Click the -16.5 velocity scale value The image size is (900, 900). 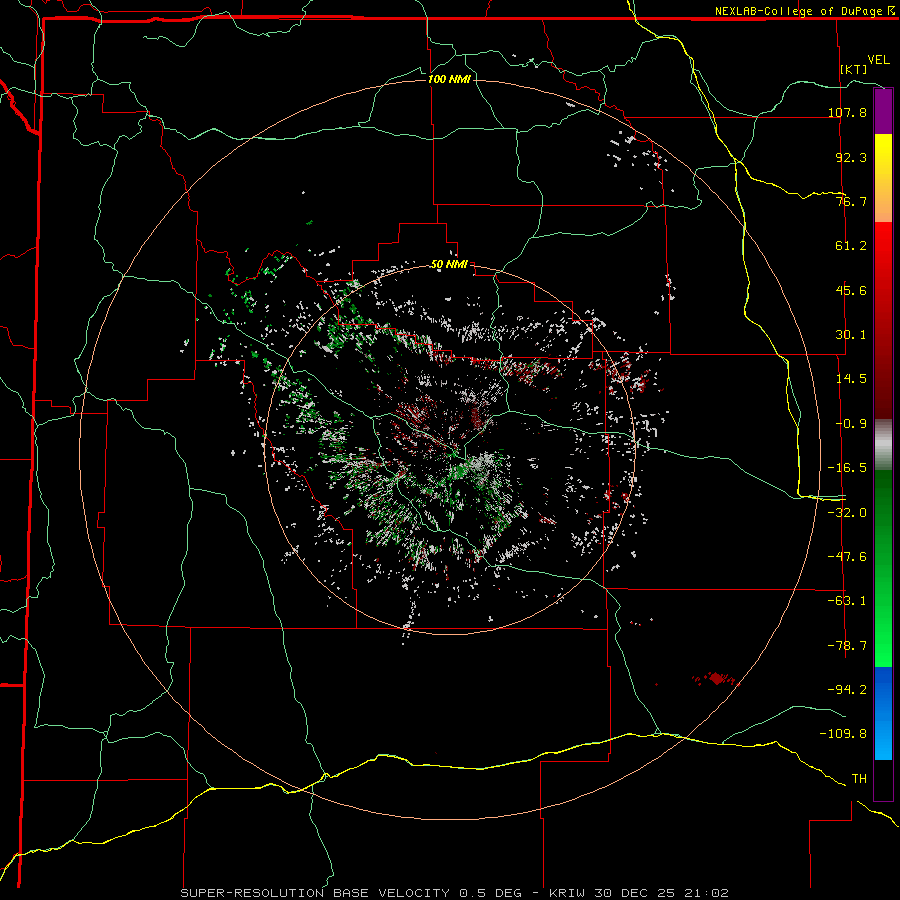point(847,468)
